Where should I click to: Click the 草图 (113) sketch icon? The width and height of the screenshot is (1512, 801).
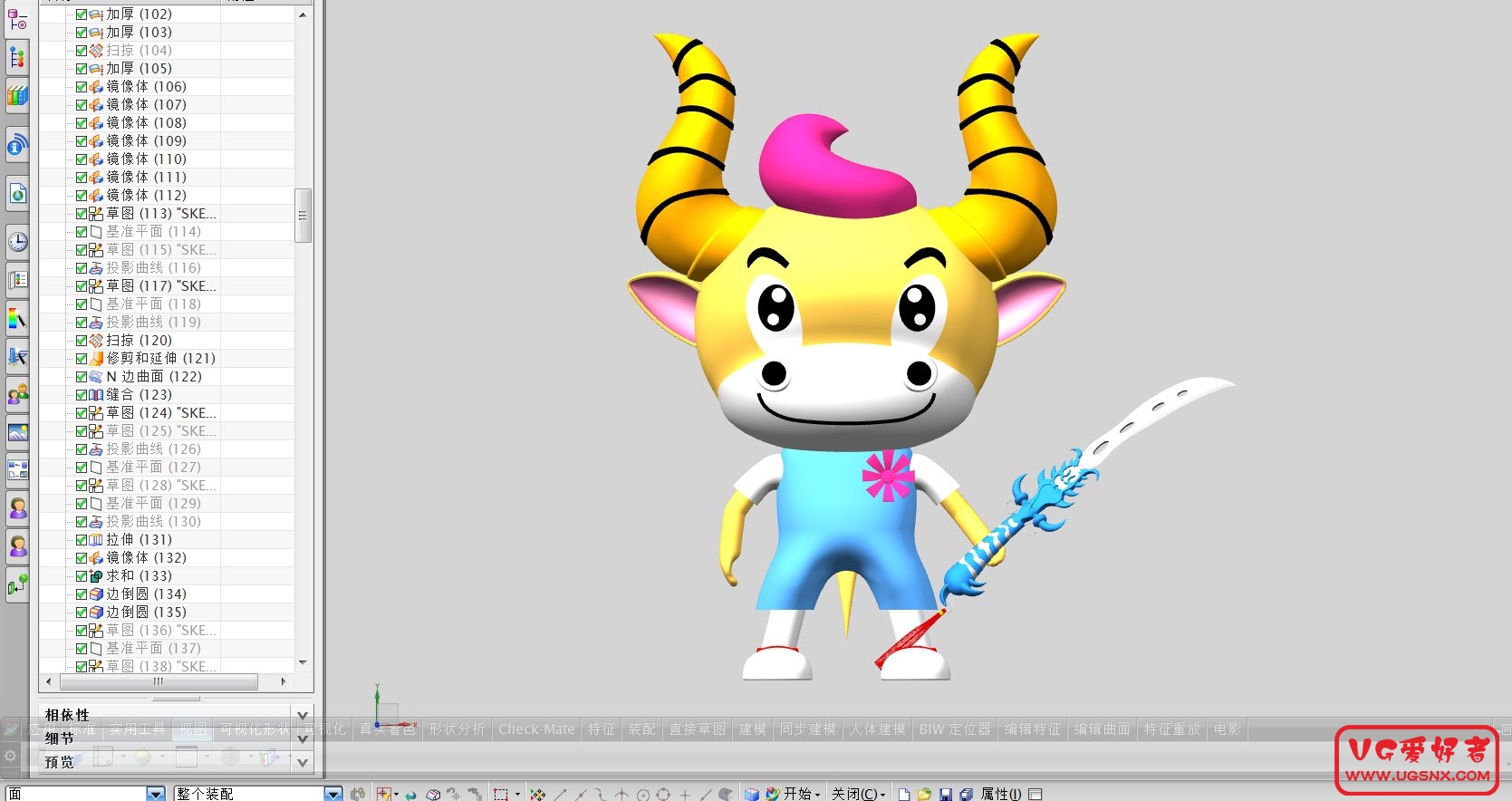click(x=96, y=214)
